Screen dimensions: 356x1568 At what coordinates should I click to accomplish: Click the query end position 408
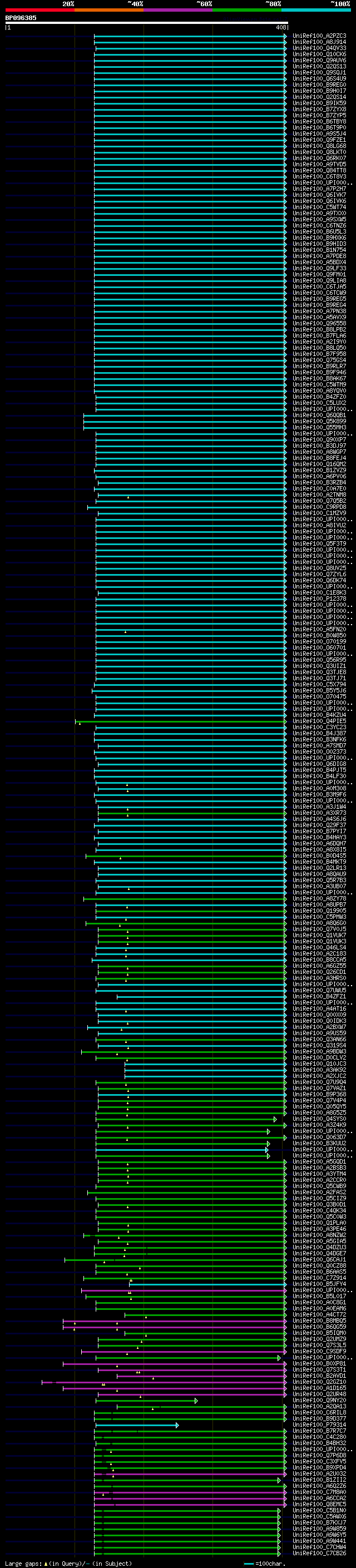280,27
